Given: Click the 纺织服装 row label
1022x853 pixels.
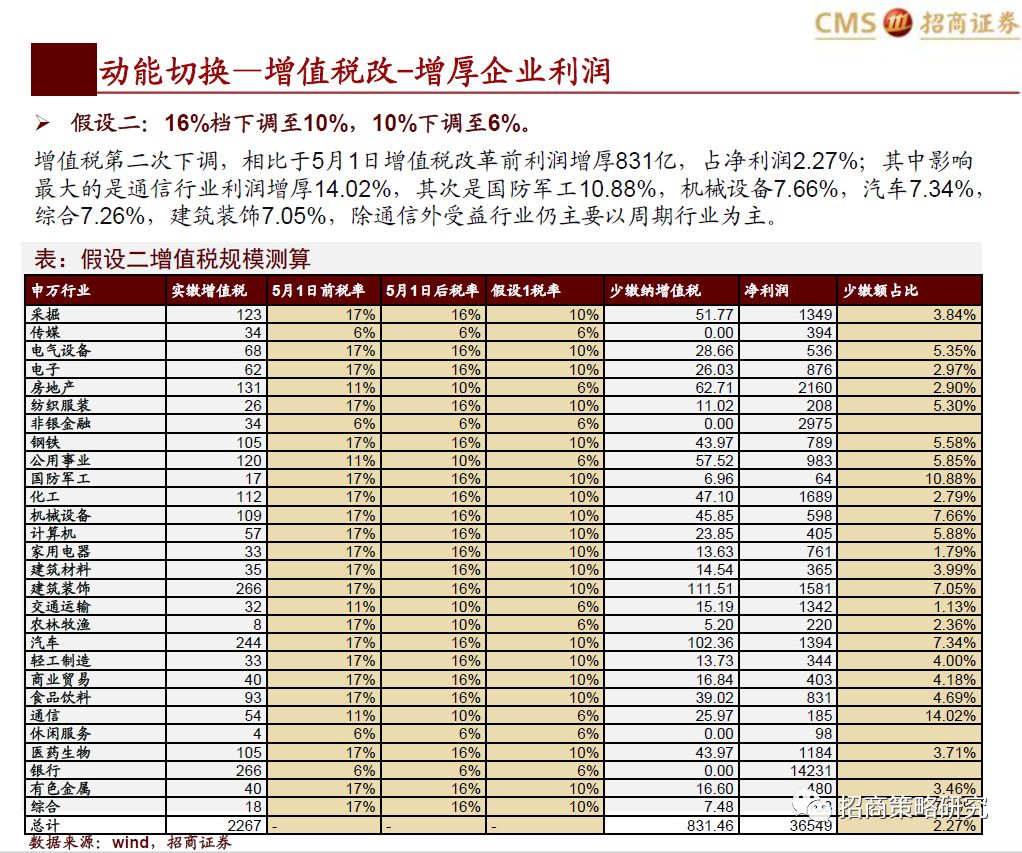Looking at the screenshot, I should click(x=60, y=405).
